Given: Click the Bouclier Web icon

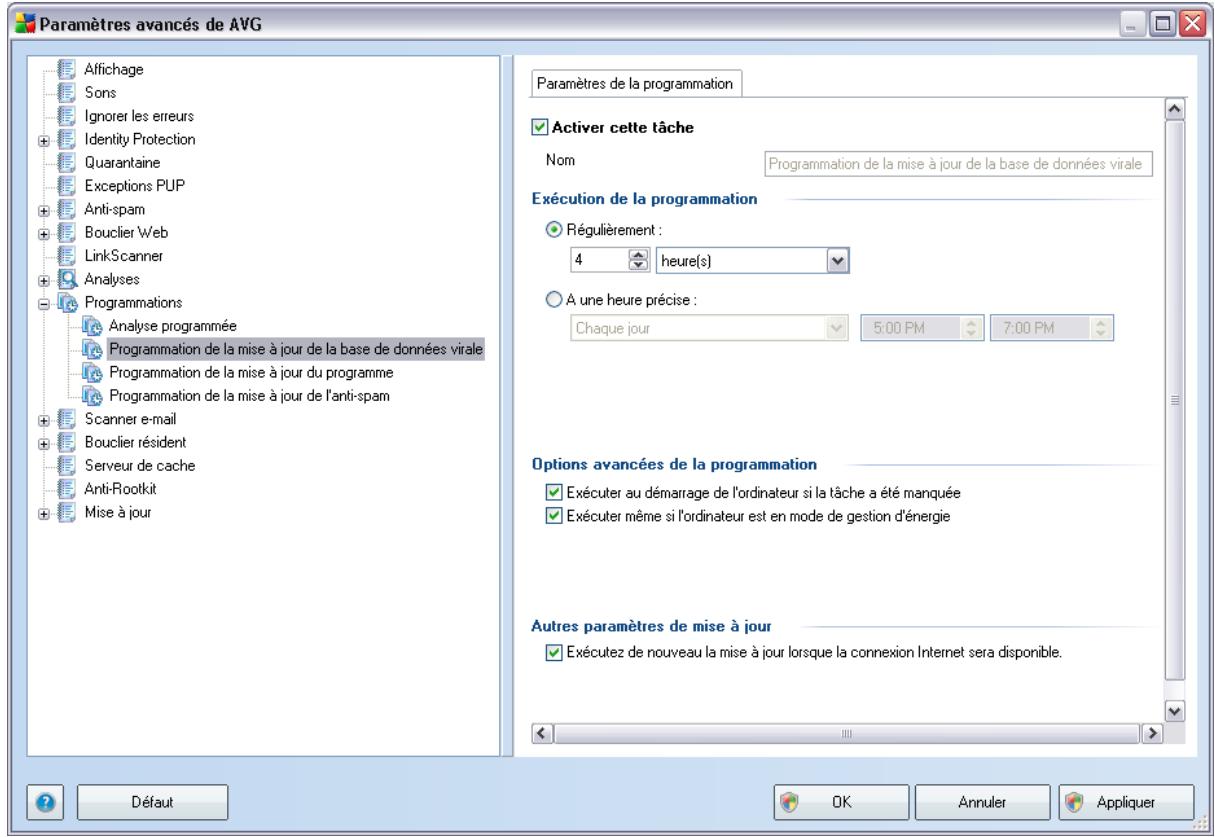Looking at the screenshot, I should tap(67, 232).
